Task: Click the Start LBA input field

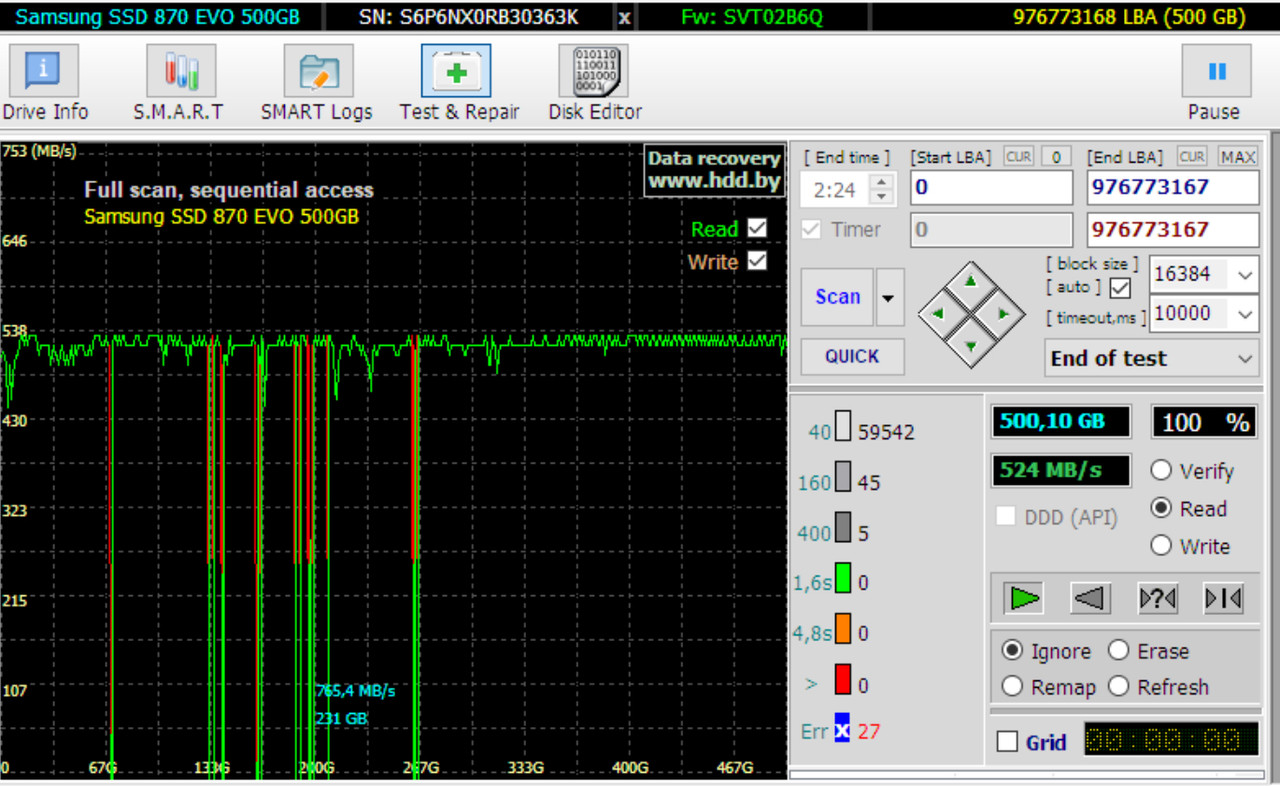Action: pos(990,187)
